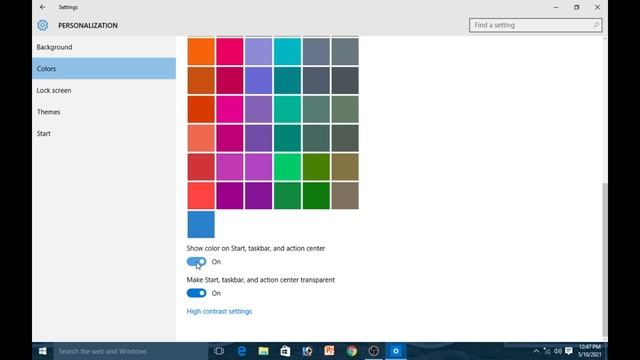Click the Personalization gear icon
Screen dimensions: 640x360
click(x=42, y=25)
